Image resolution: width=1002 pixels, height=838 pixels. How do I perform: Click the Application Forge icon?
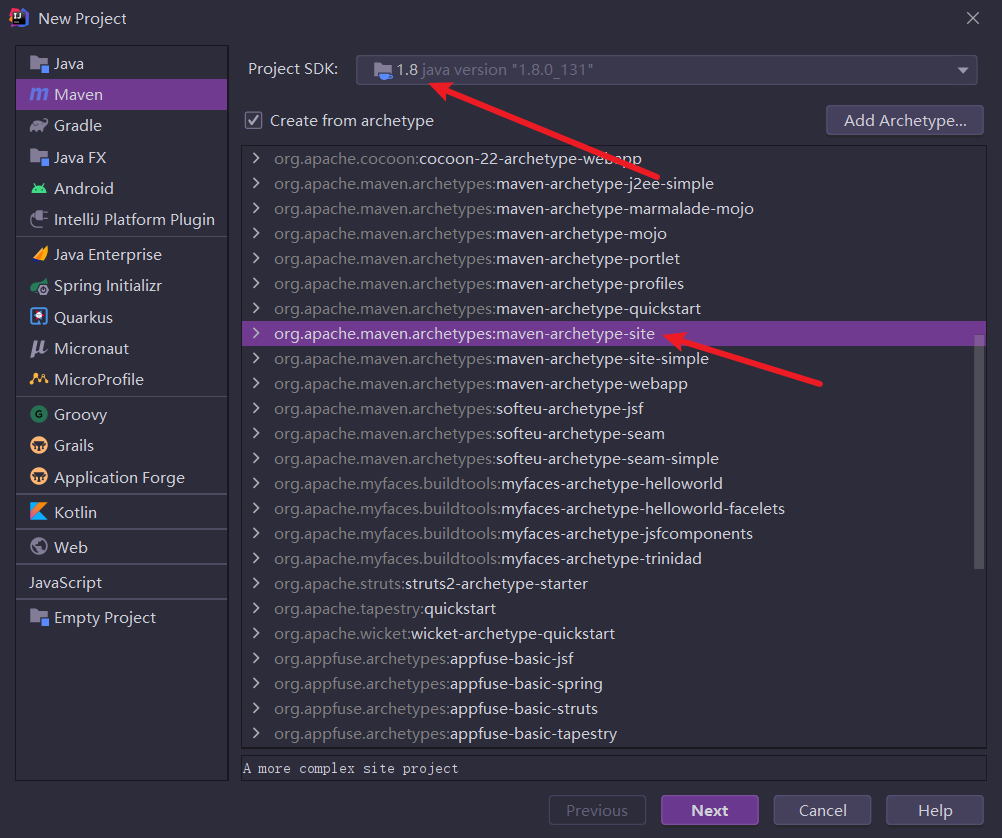[39, 477]
